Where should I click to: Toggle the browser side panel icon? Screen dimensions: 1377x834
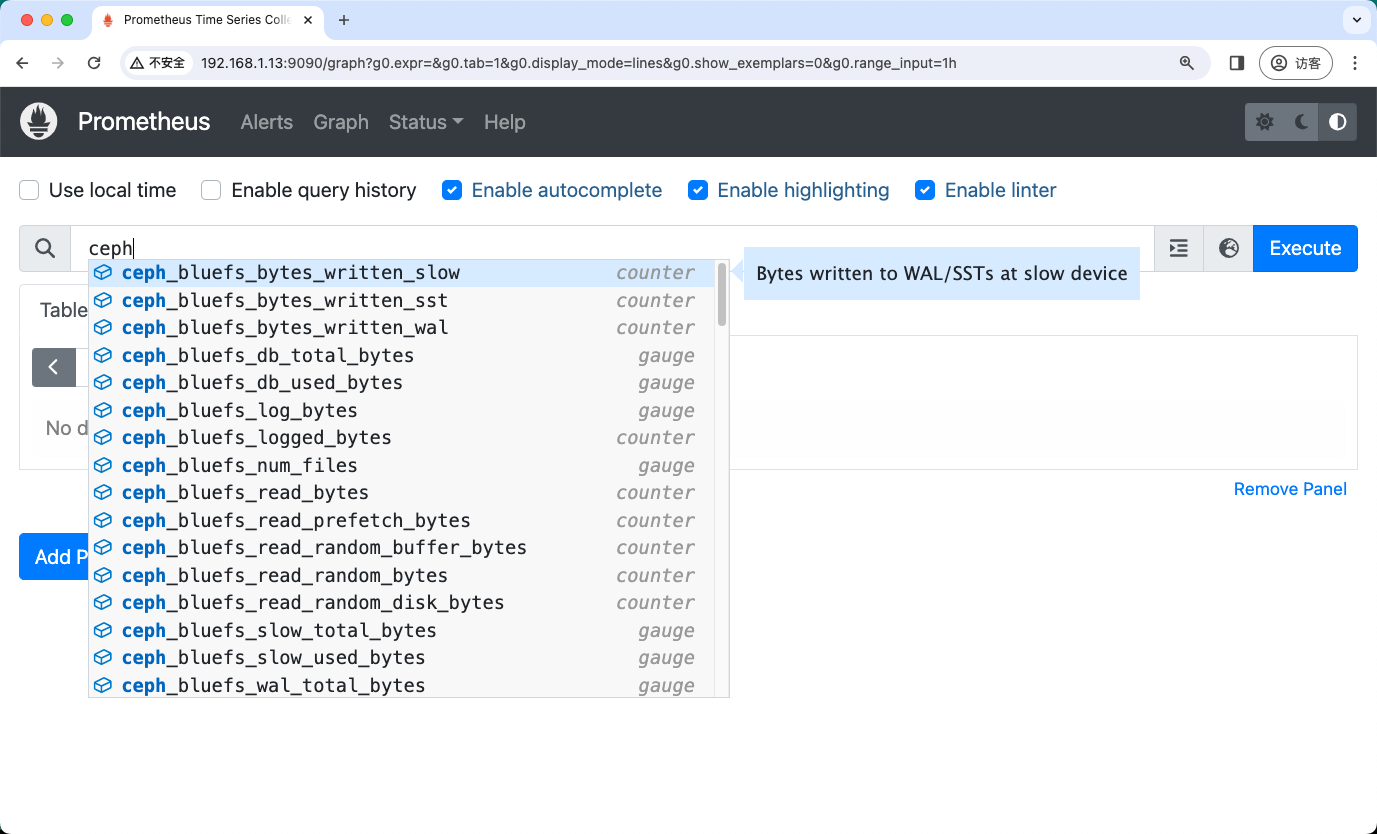pyautogui.click(x=1237, y=63)
